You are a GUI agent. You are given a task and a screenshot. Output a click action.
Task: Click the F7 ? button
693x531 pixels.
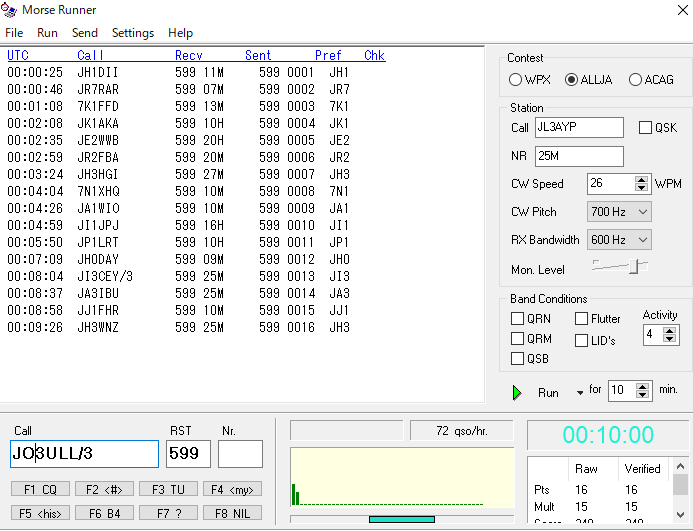pyautogui.click(x=168, y=513)
